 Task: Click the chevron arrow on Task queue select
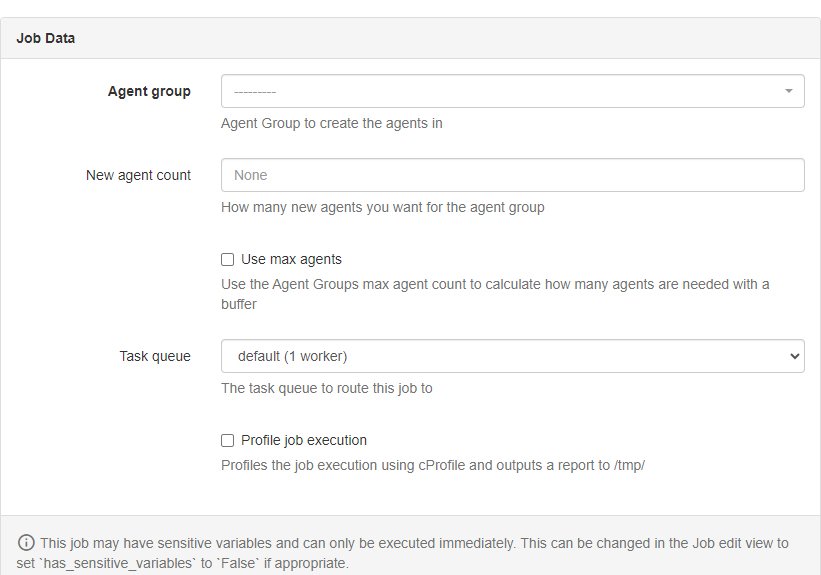point(794,356)
